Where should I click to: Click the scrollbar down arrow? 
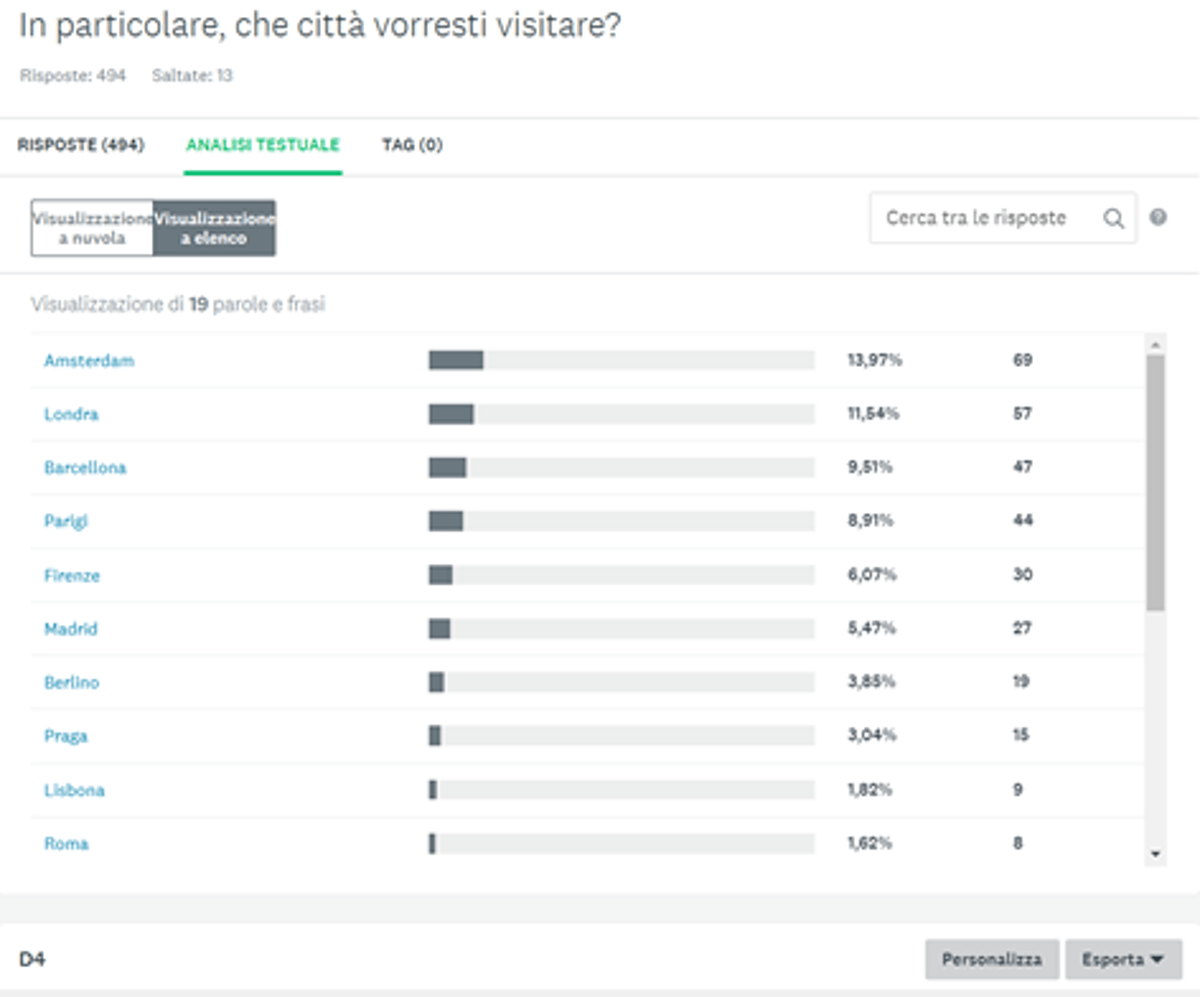point(1156,855)
